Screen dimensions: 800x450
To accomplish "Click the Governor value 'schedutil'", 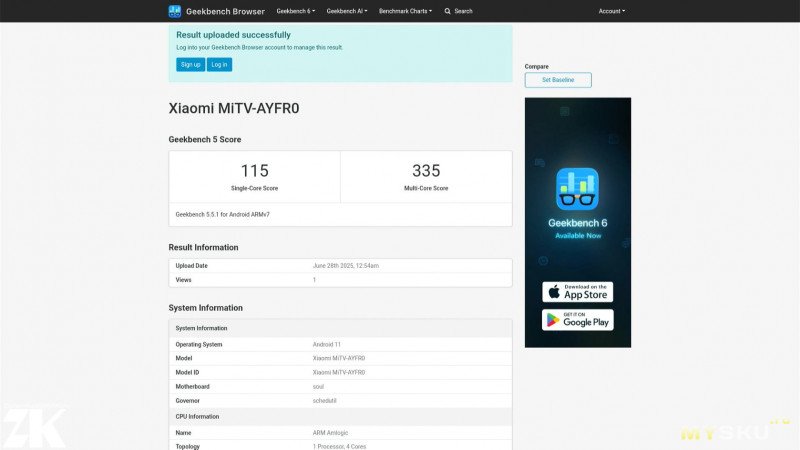I will (324, 401).
